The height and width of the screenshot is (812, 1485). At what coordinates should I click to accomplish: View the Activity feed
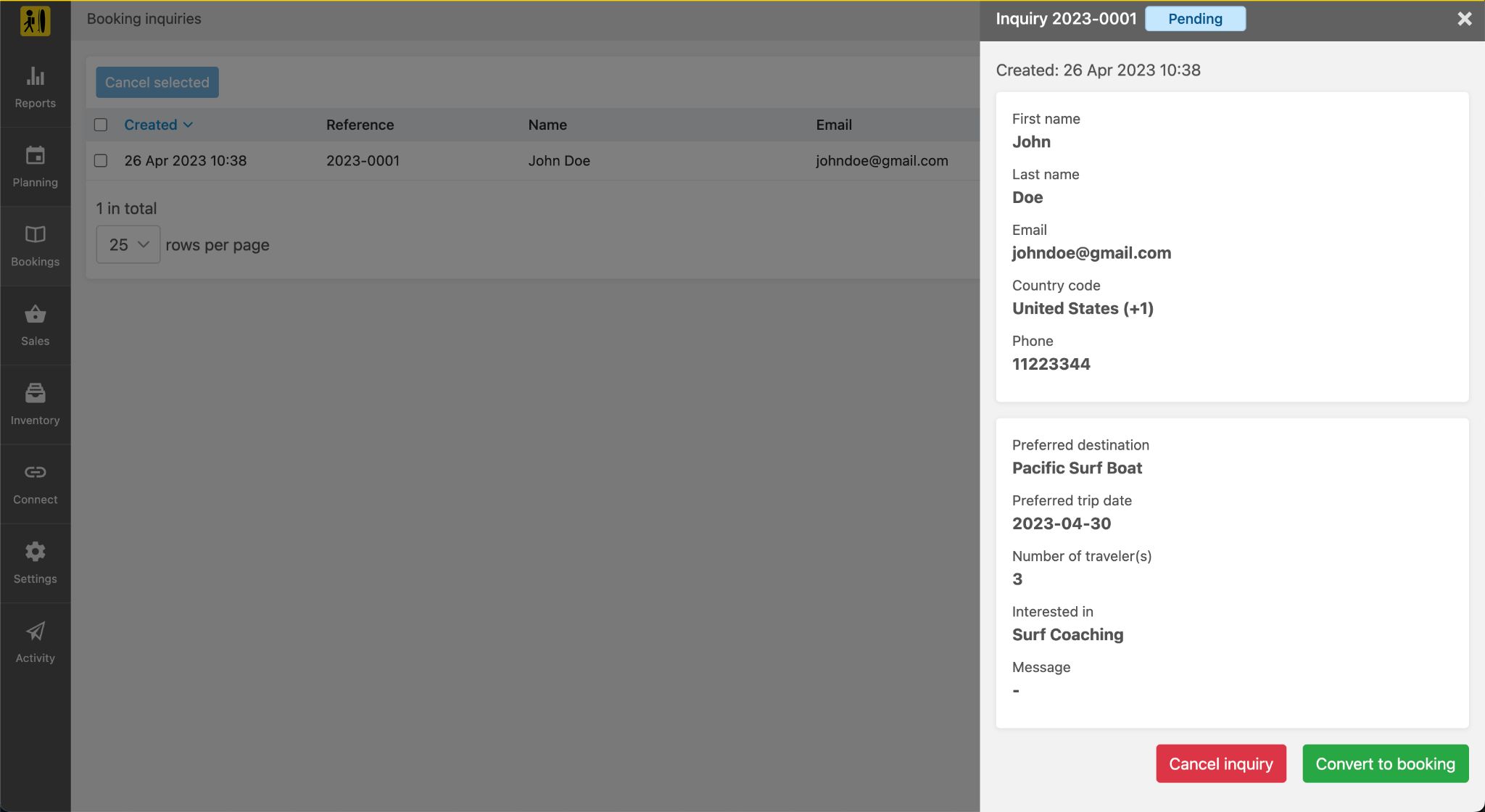pyautogui.click(x=35, y=642)
